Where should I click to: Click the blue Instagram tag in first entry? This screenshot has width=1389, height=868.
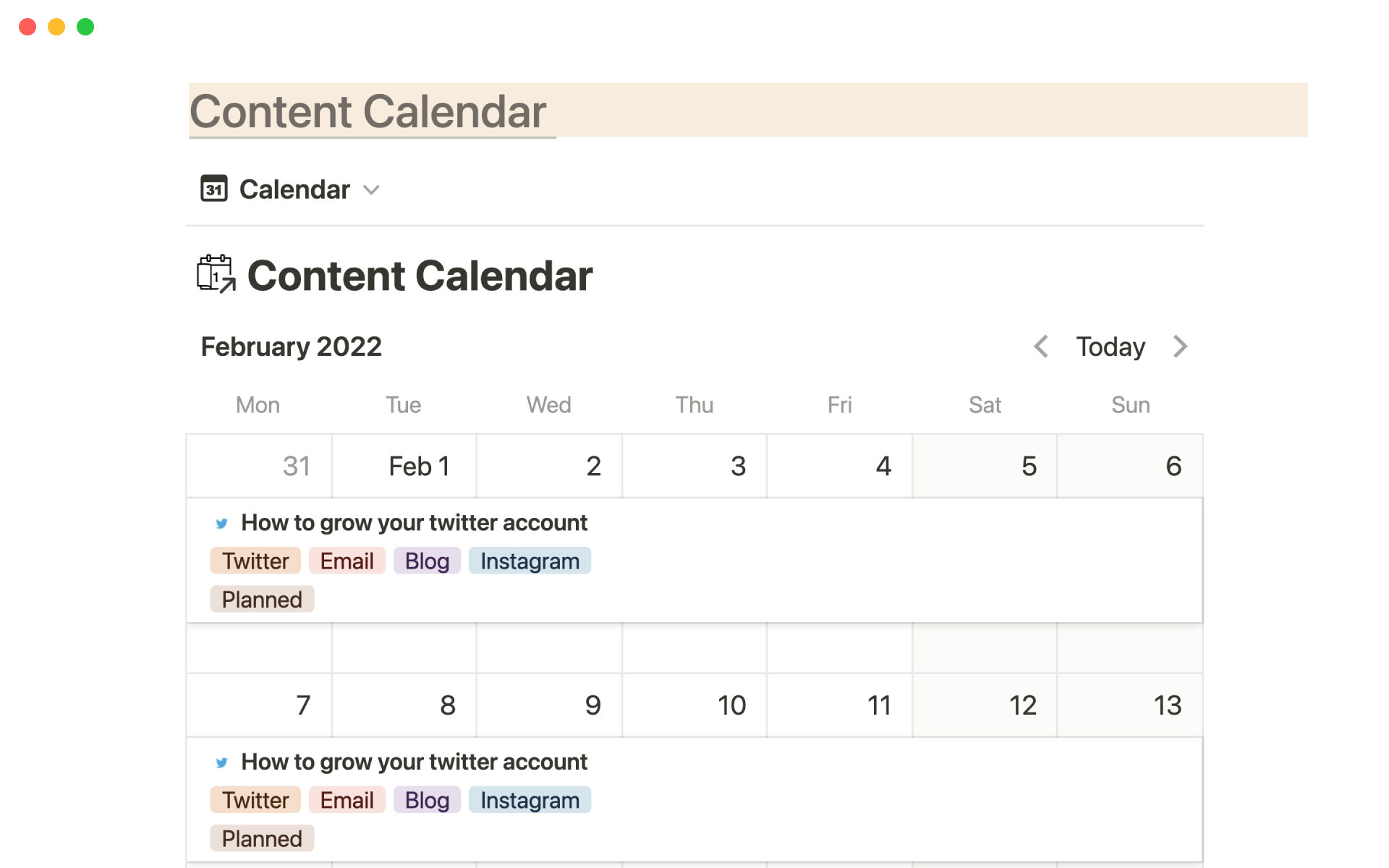[x=530, y=561]
